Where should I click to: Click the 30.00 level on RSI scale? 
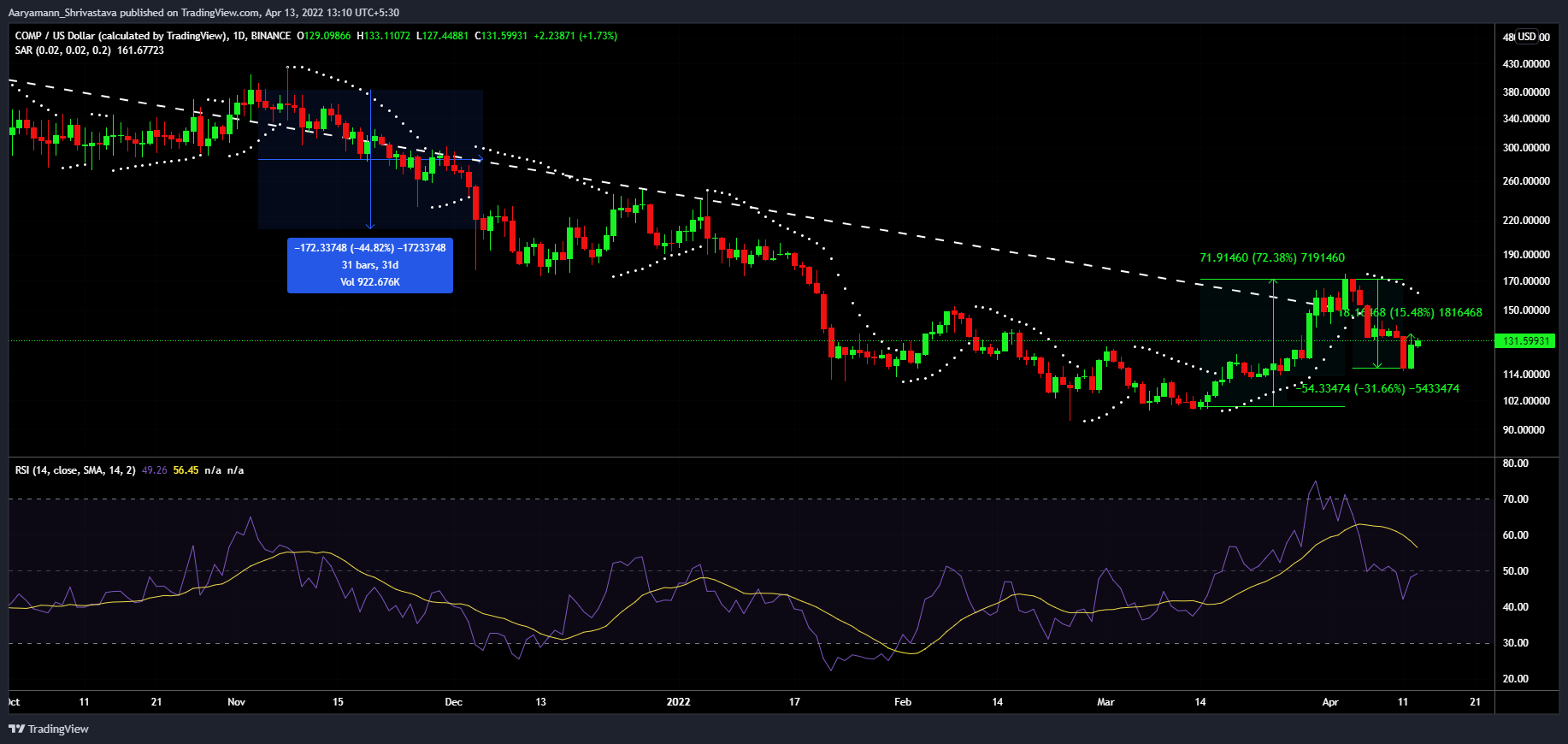1516,643
